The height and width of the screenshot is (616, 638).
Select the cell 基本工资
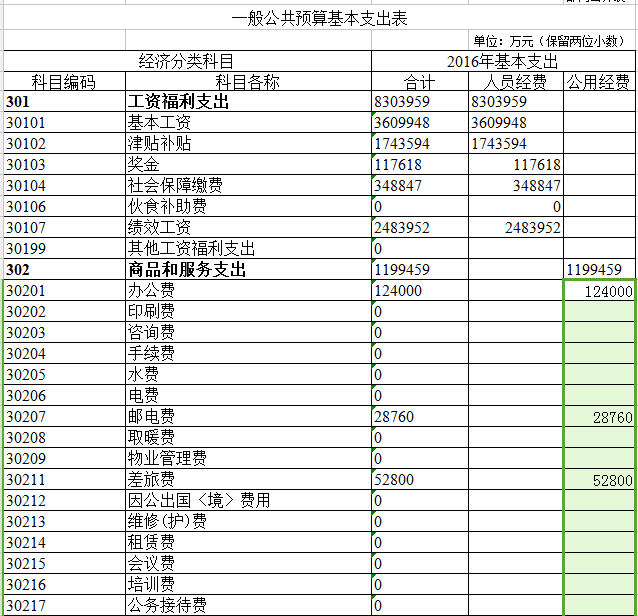pyautogui.click(x=248, y=122)
